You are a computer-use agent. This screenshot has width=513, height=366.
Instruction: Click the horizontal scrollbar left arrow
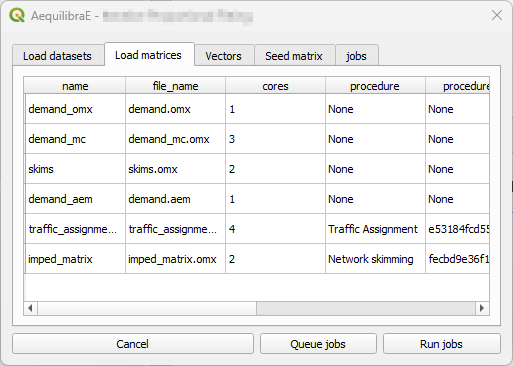pyautogui.click(x=31, y=308)
